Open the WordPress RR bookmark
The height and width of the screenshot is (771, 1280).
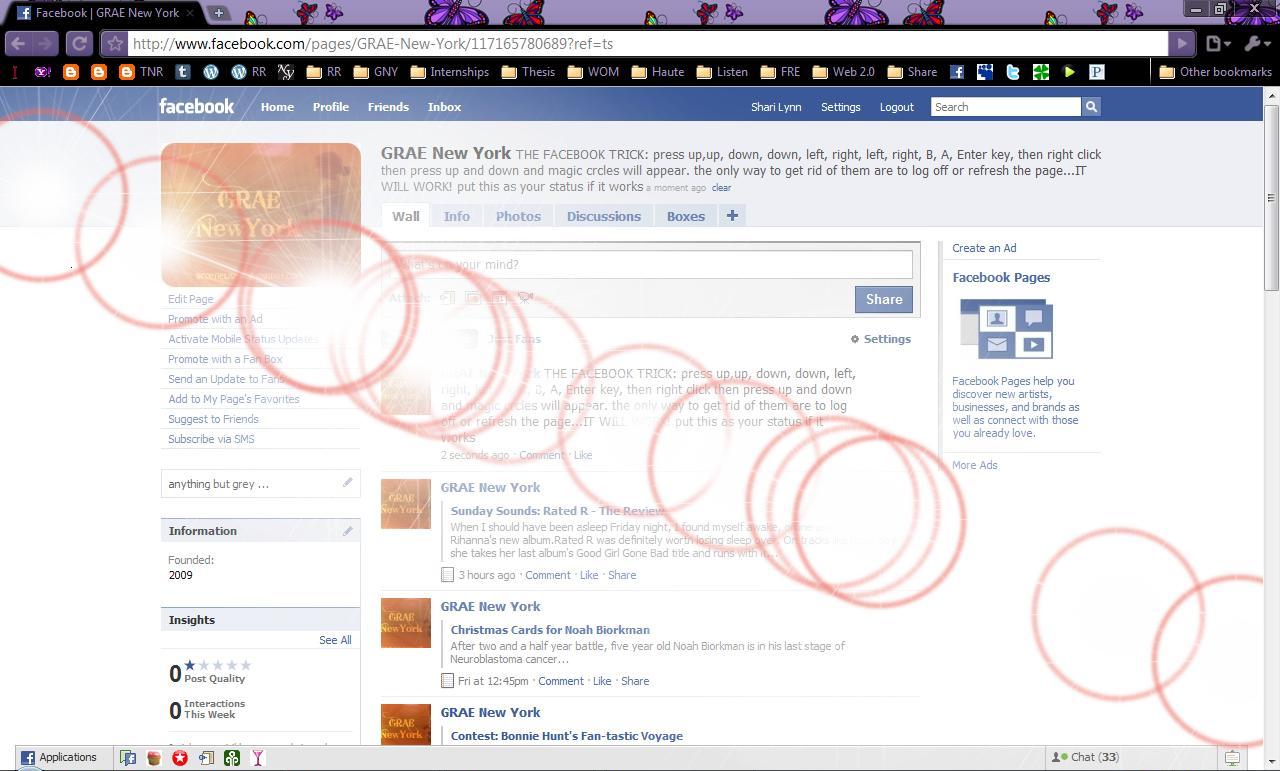pyautogui.click(x=248, y=72)
